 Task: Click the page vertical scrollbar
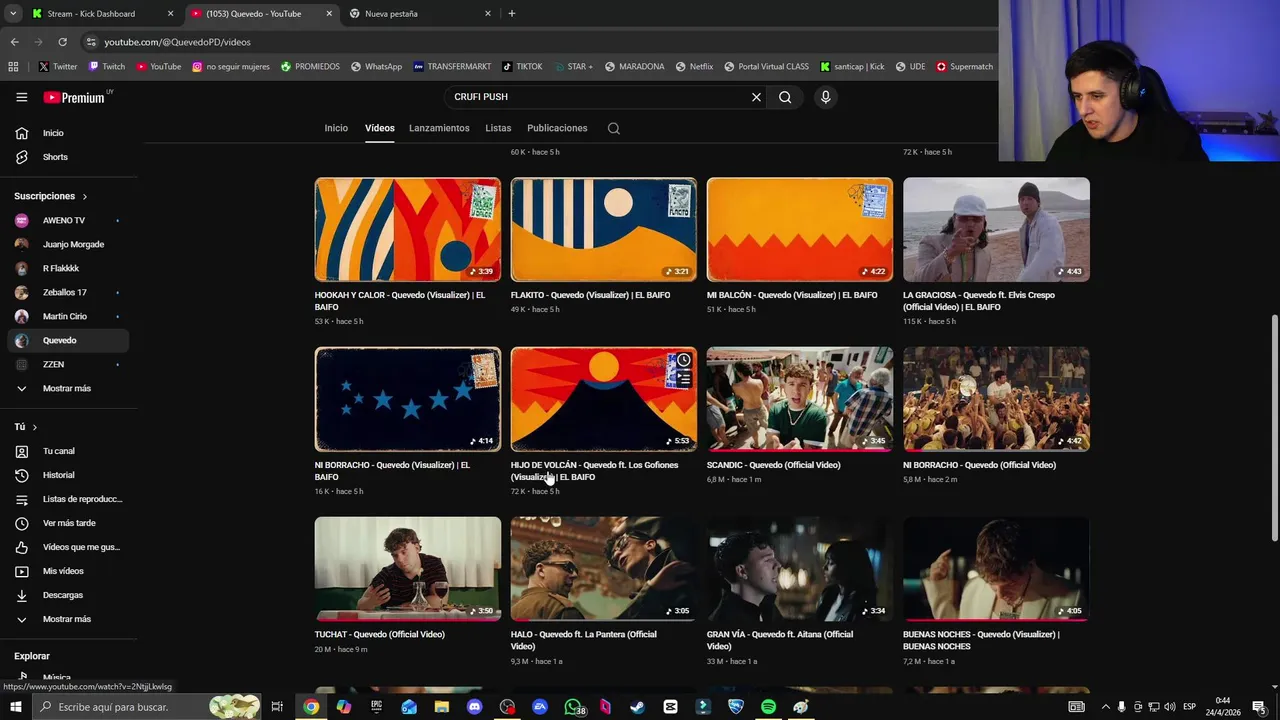[1274, 430]
